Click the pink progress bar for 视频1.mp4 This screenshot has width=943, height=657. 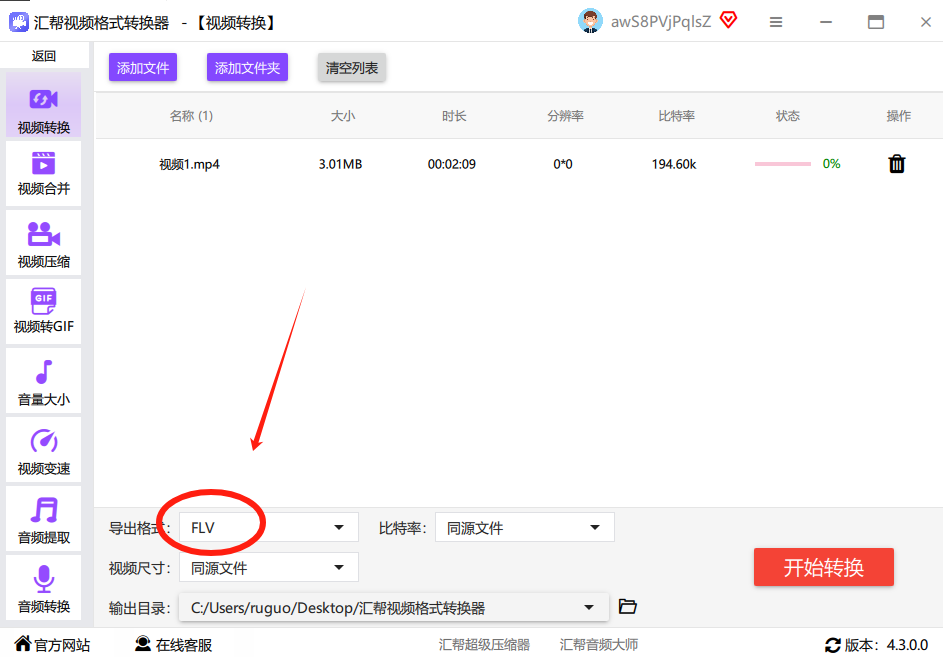pos(782,164)
